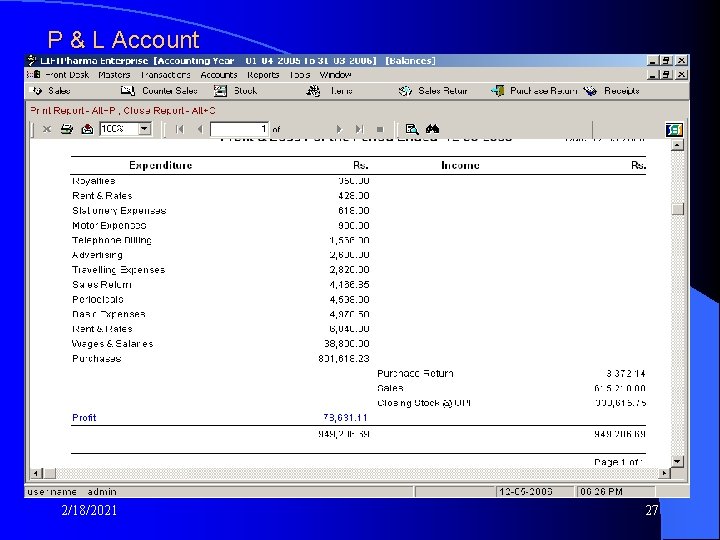Select the Travelling Expenses row
720x540 pixels.
[x=220, y=270]
